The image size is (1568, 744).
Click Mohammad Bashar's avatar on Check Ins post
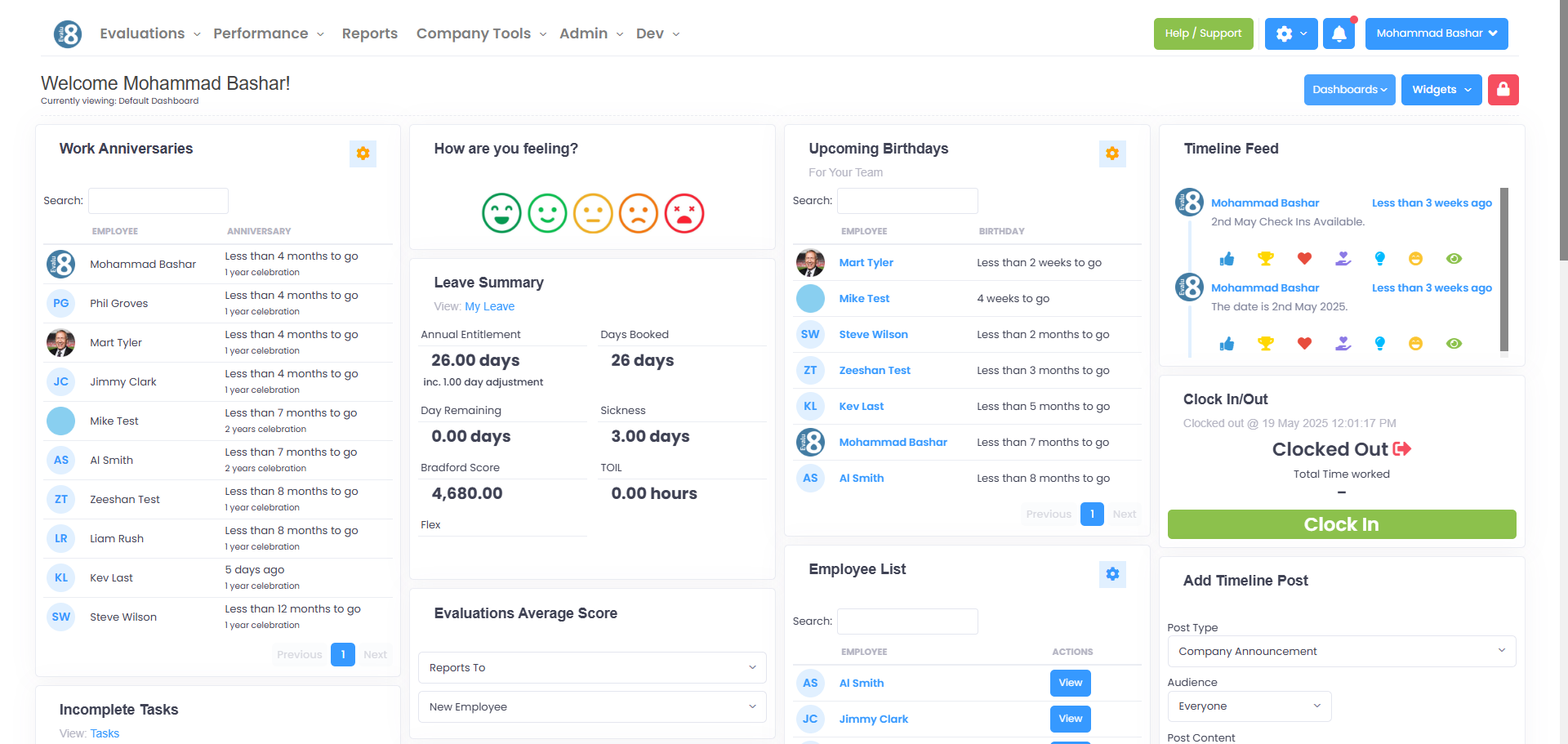[x=1190, y=202]
